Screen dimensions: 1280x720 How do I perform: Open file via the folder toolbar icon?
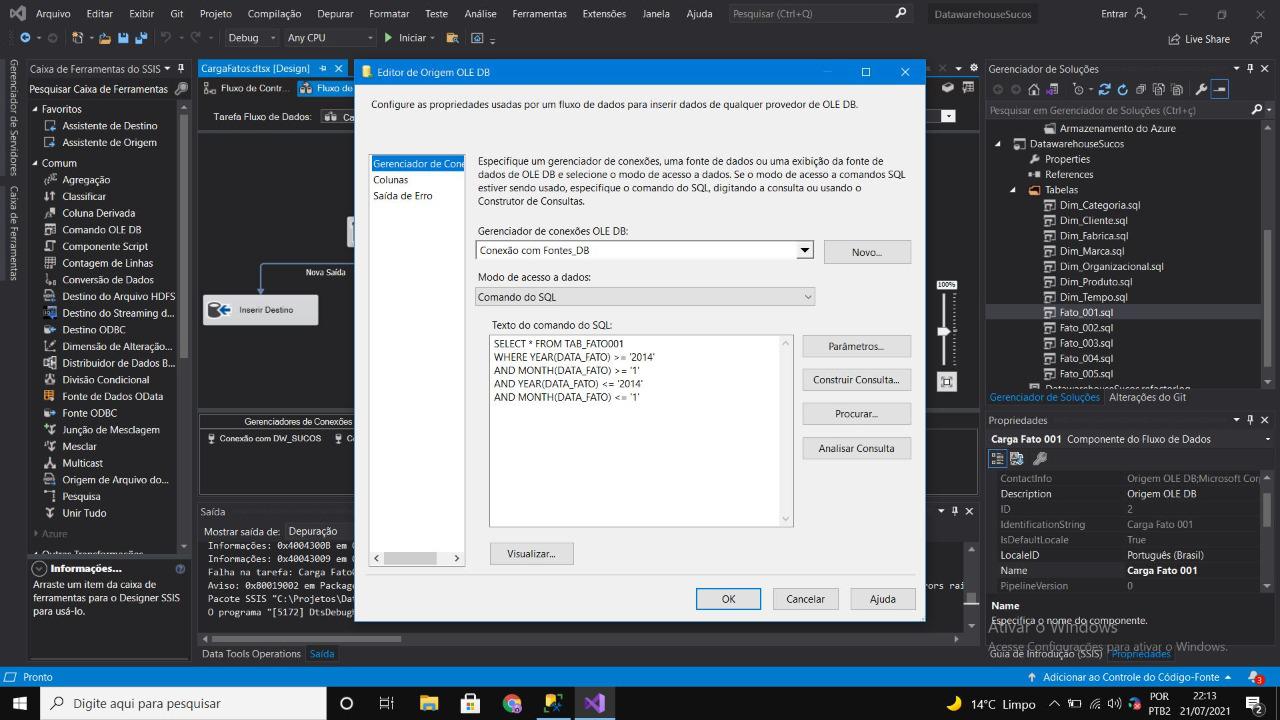[104, 38]
